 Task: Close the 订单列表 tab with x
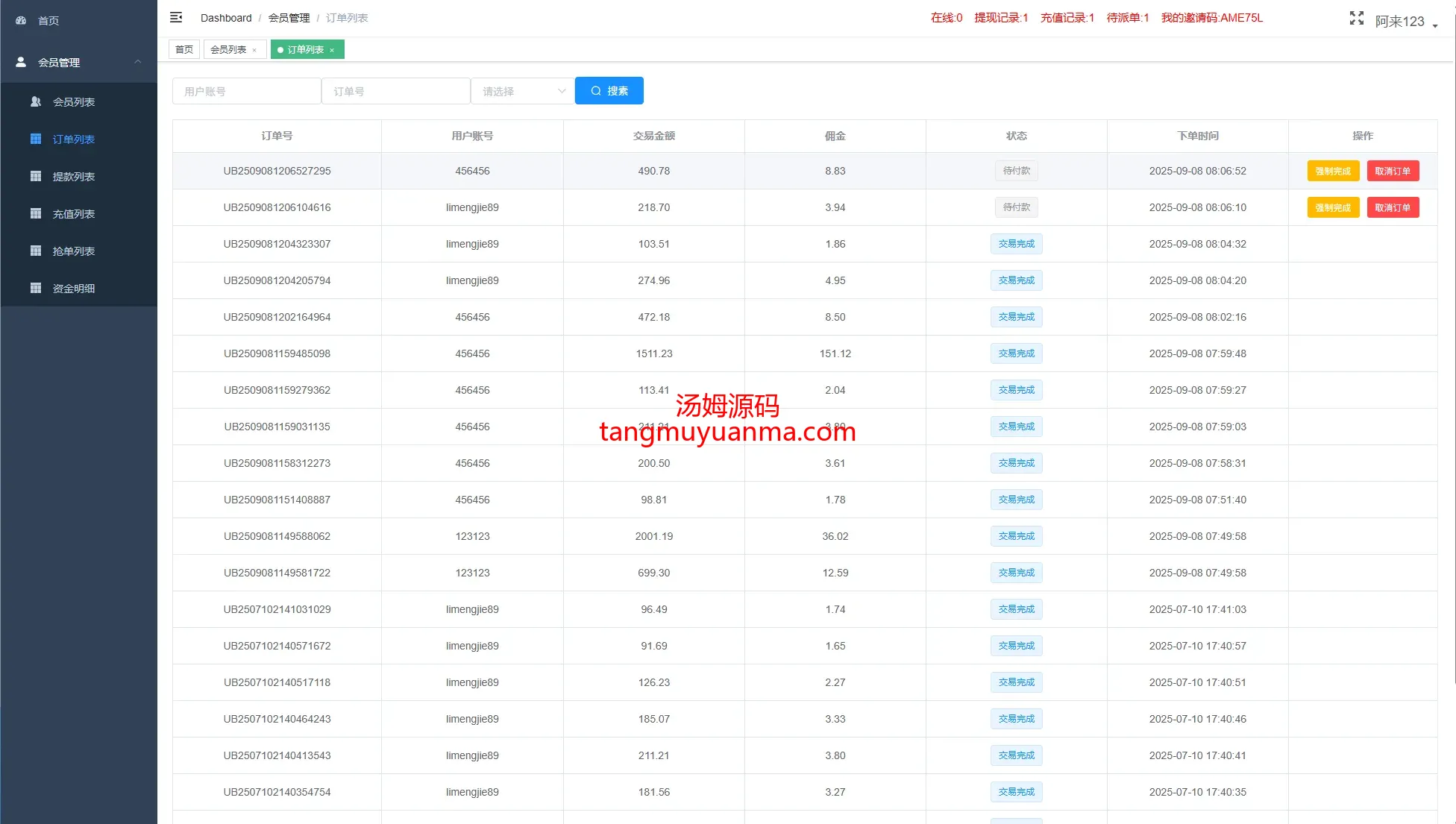[332, 50]
